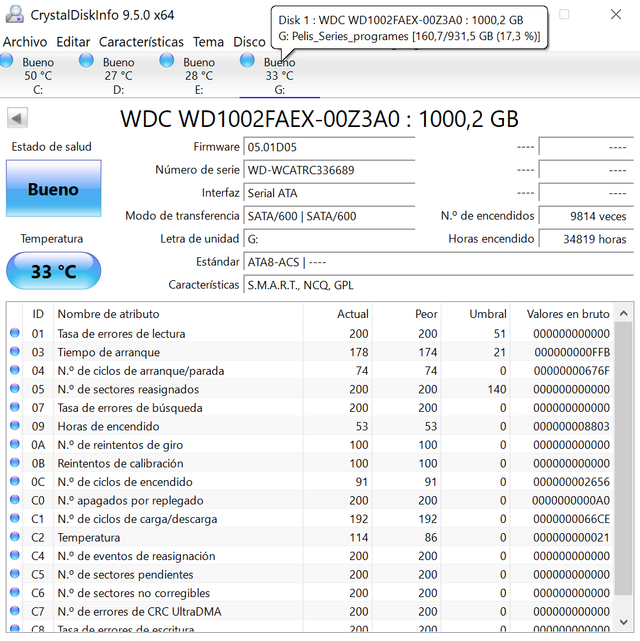640x641 pixels.
Task: Click status dot for Tiempo de arranque row
Action: tap(15, 351)
